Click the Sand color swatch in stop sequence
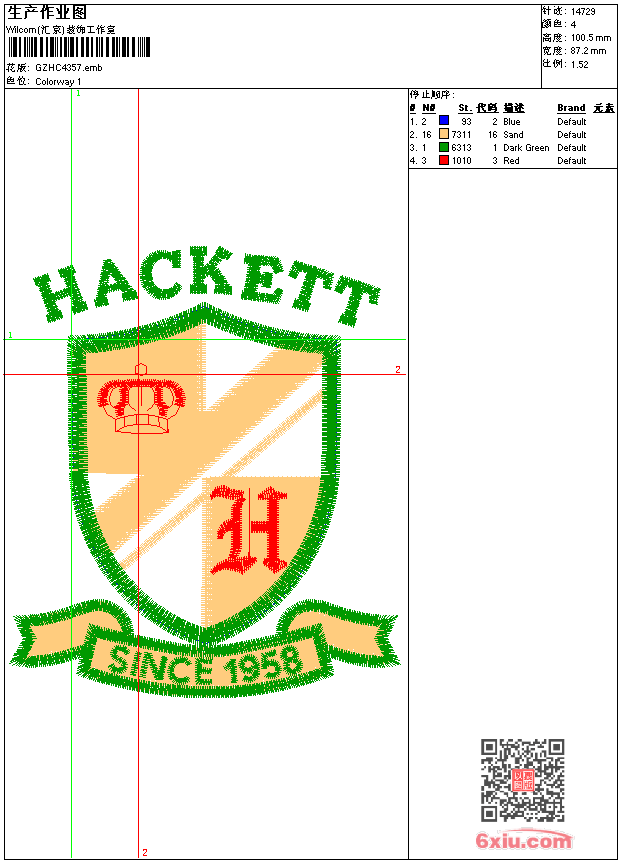This screenshot has height=860, width=620. 444,134
